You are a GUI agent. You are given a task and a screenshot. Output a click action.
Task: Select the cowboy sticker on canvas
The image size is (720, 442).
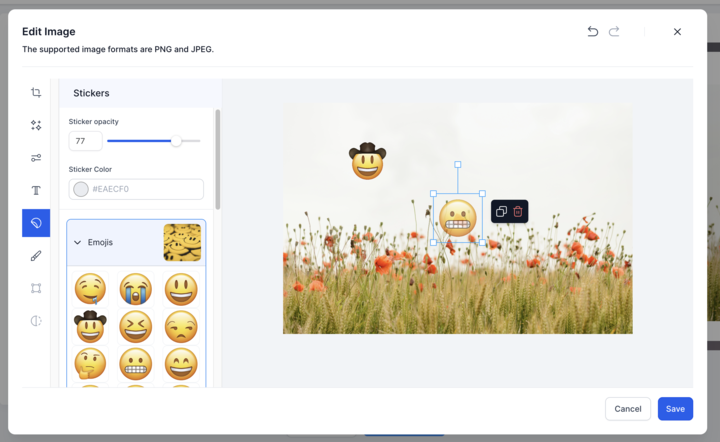point(367,161)
